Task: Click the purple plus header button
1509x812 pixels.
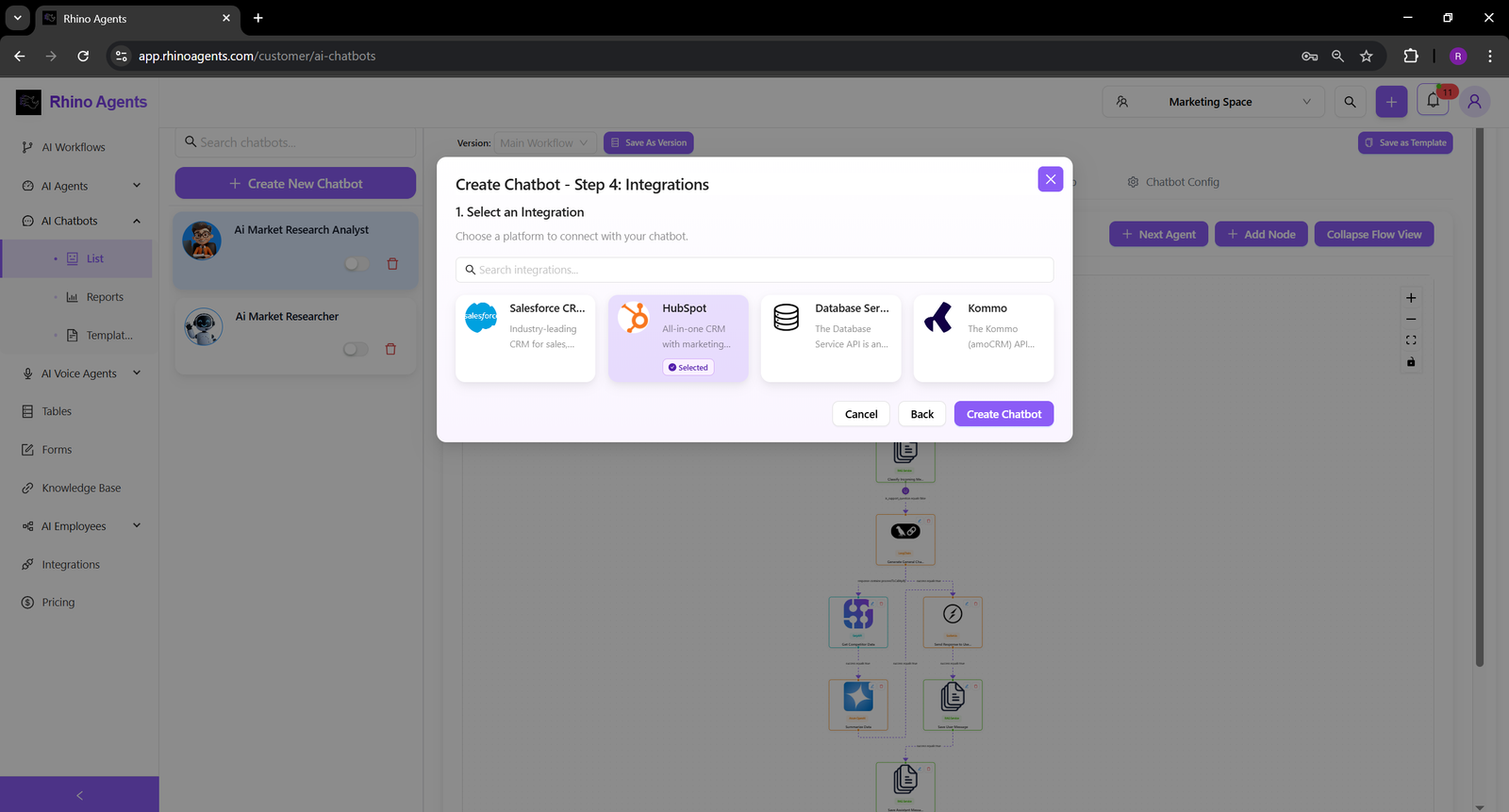Action: (x=1391, y=102)
